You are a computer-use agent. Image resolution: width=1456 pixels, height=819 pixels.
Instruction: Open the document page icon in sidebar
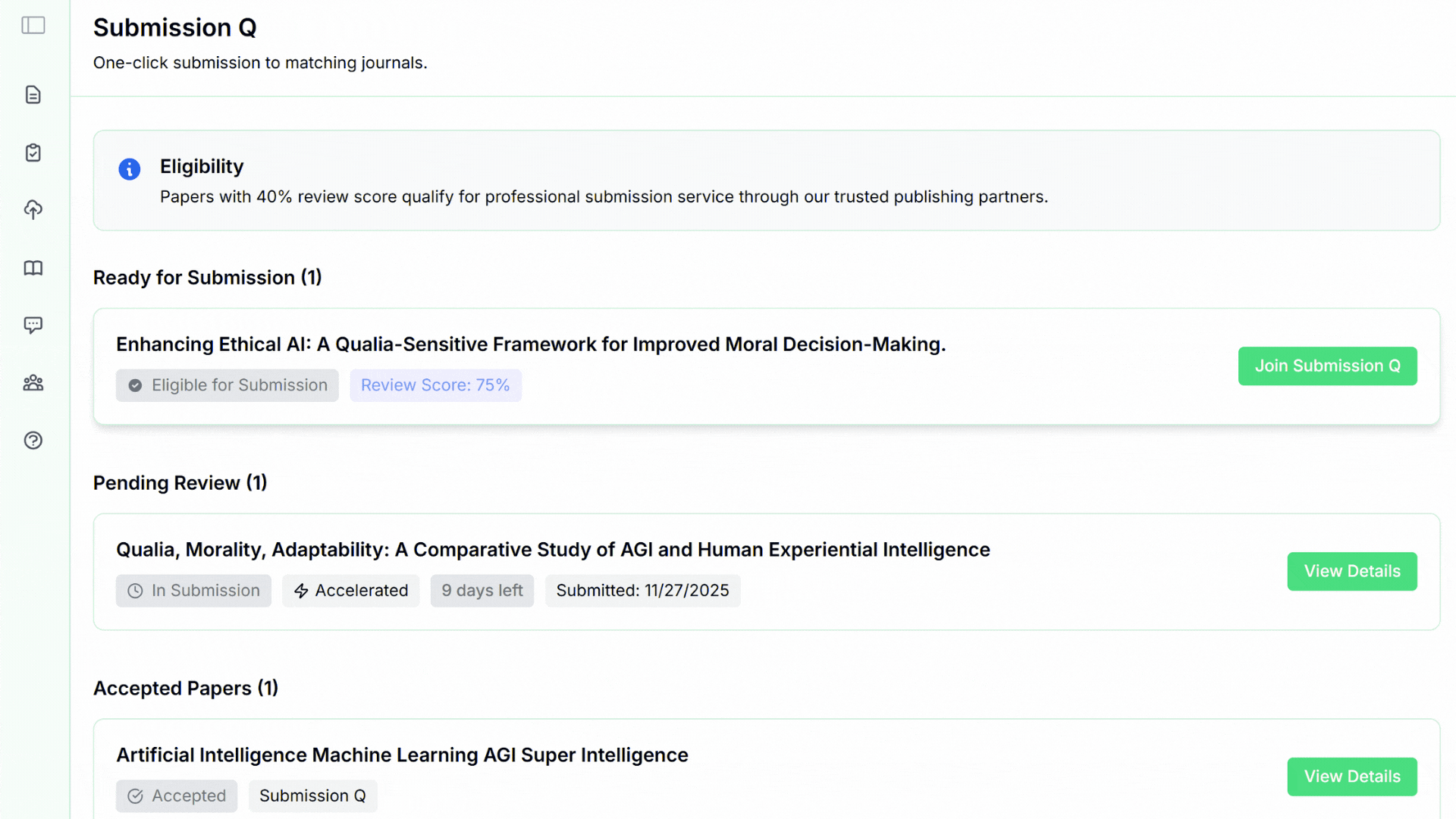point(33,95)
